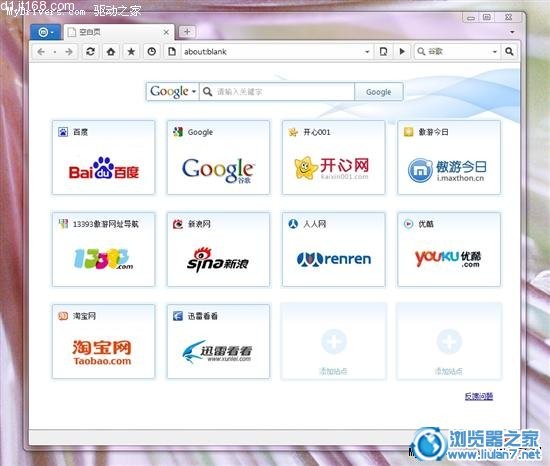Click the Sina eye favicon
The width and height of the screenshot is (550, 466).
(x=178, y=224)
